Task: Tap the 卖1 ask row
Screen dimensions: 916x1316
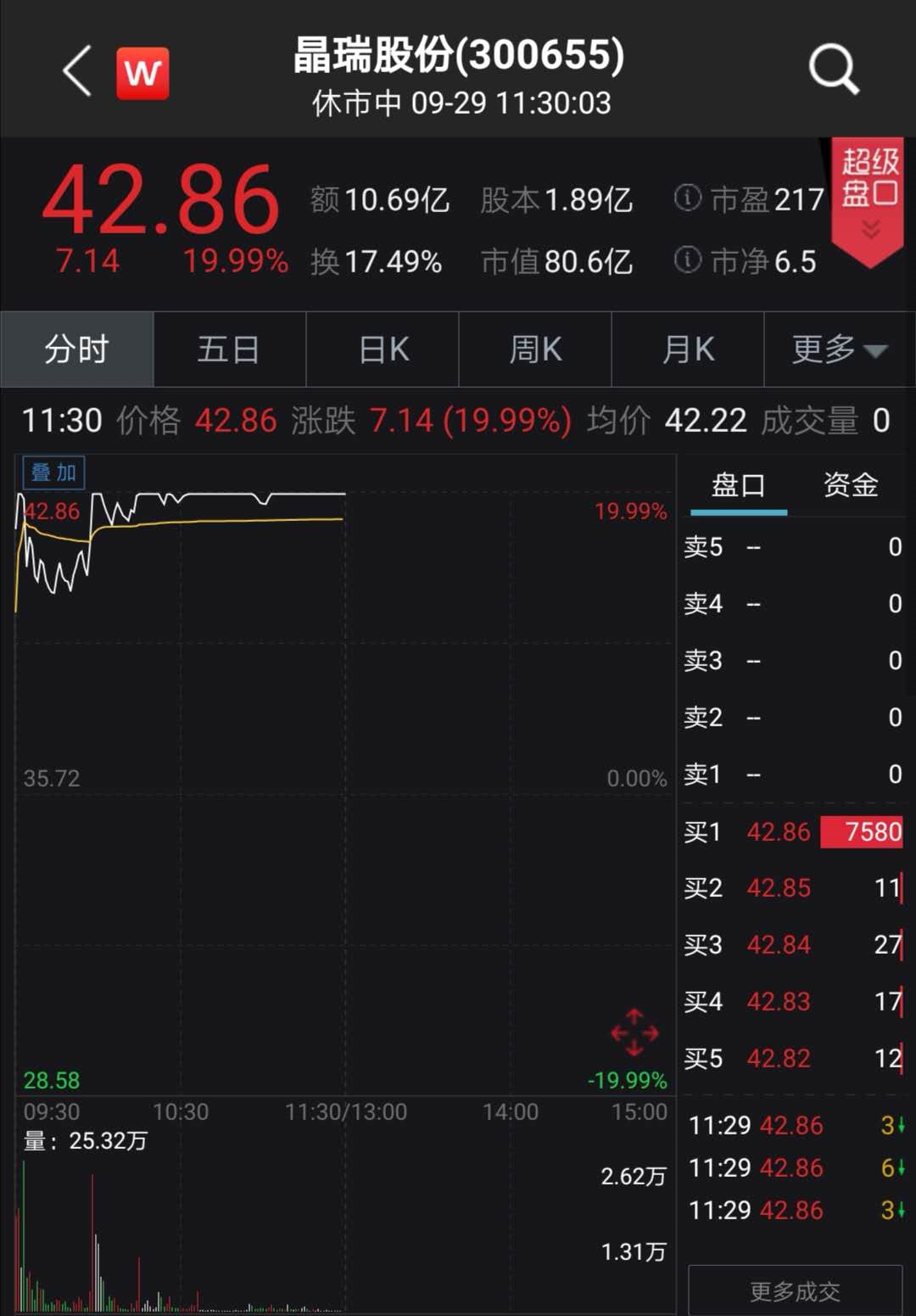Action: tap(793, 774)
